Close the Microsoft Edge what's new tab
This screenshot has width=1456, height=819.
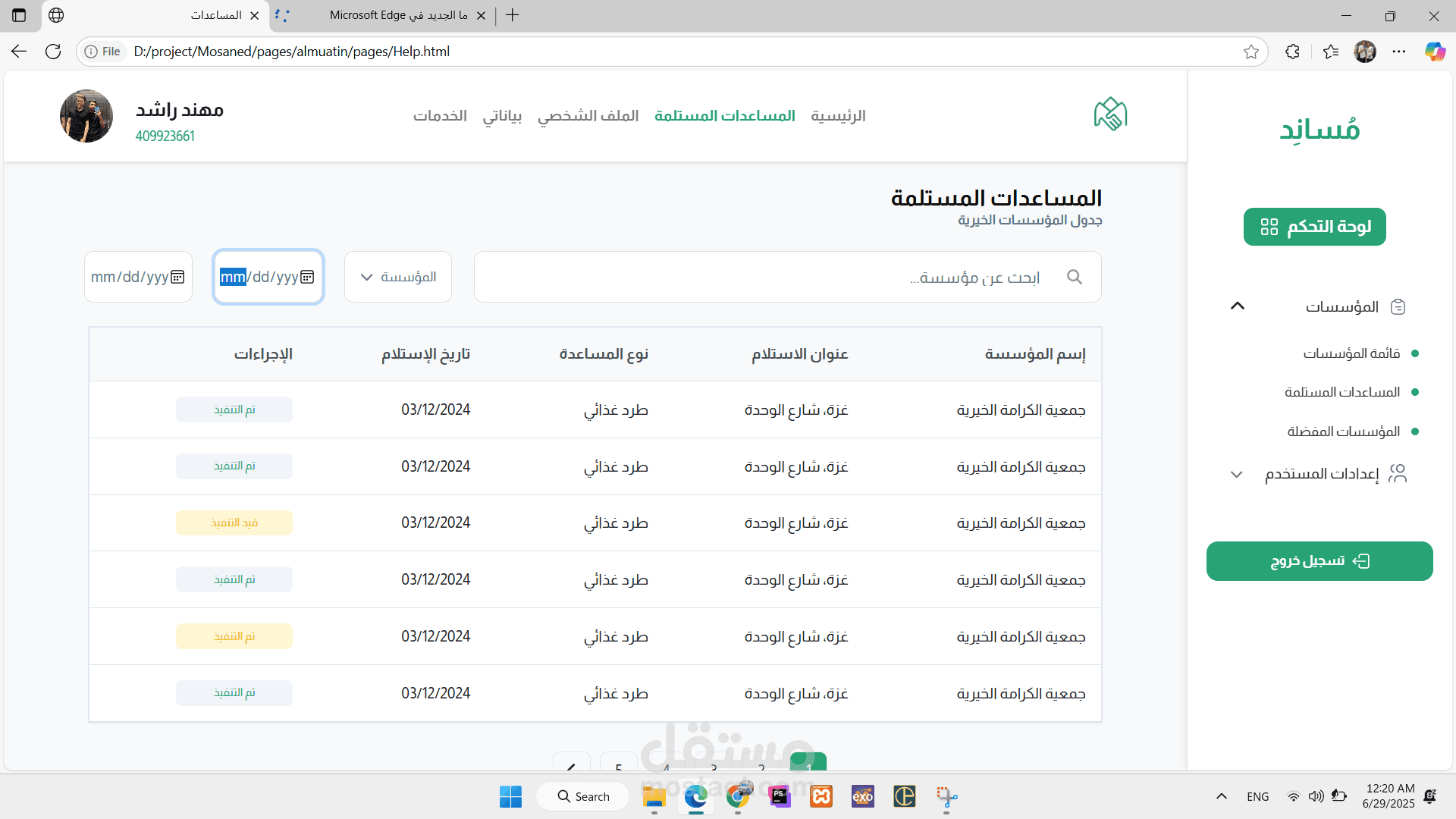pyautogui.click(x=481, y=15)
